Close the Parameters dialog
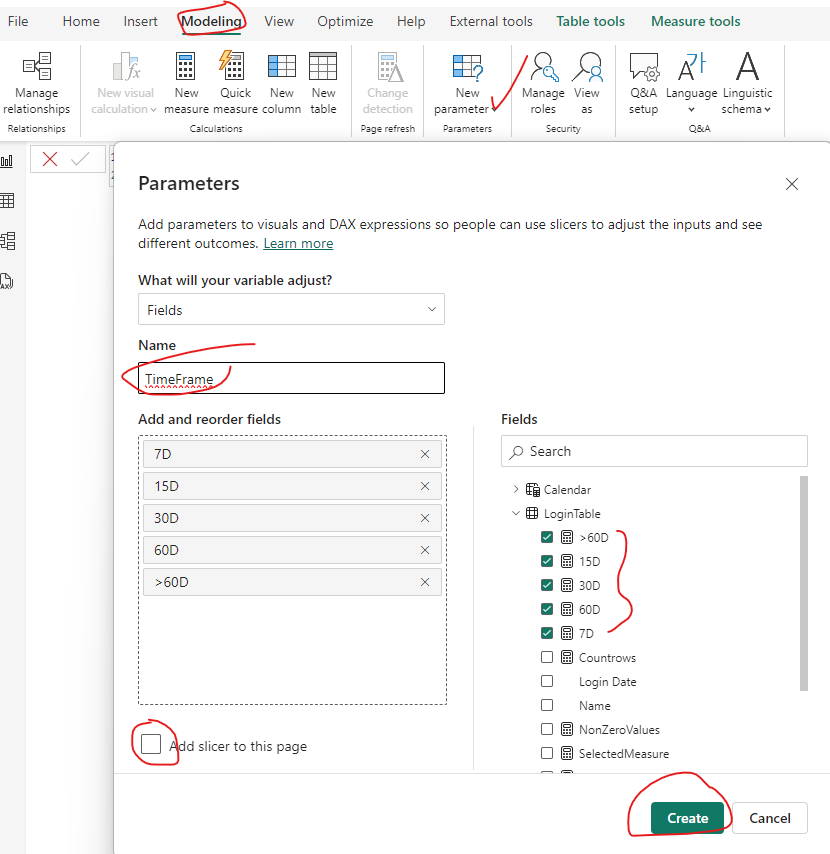 pyautogui.click(x=792, y=184)
